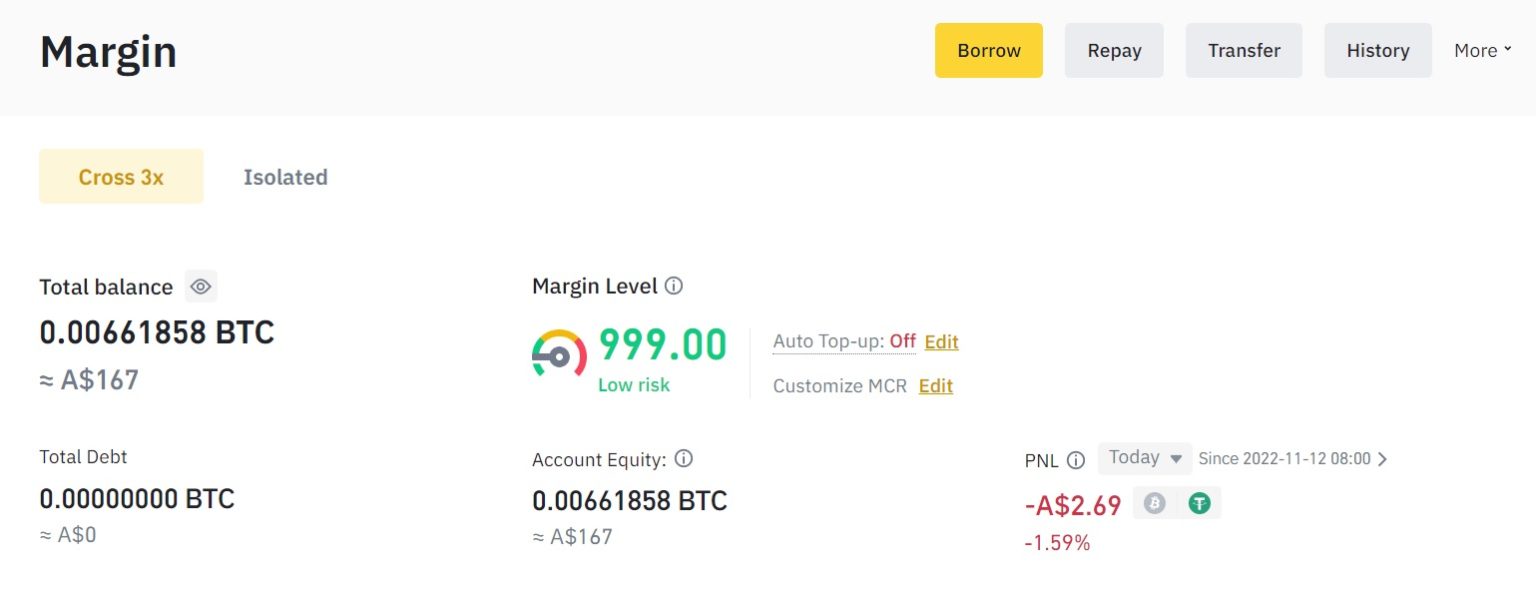The height and width of the screenshot is (600, 1536).
Task: Hide Total balance with the eye icon
Action: (x=200, y=286)
